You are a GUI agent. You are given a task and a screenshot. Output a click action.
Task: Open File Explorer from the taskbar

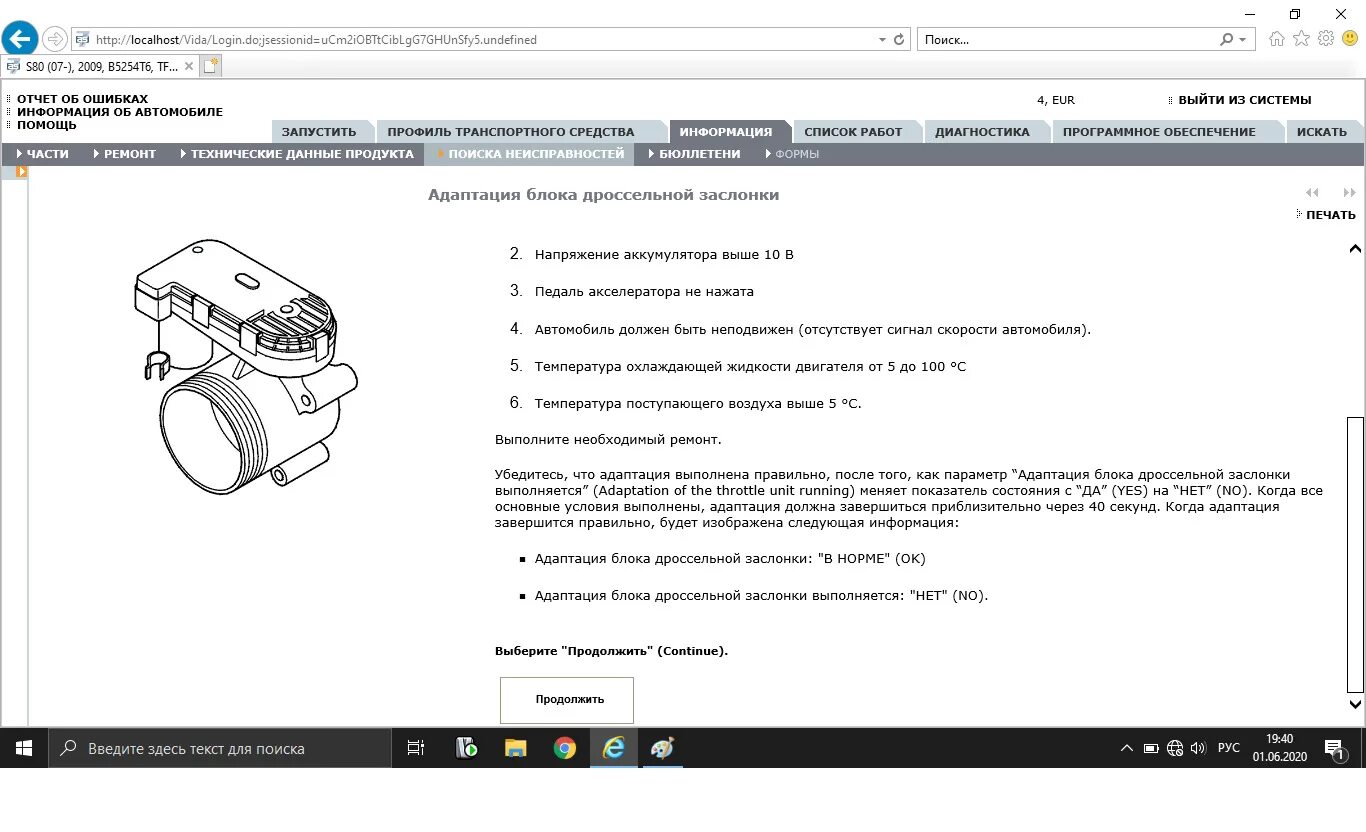click(x=515, y=748)
